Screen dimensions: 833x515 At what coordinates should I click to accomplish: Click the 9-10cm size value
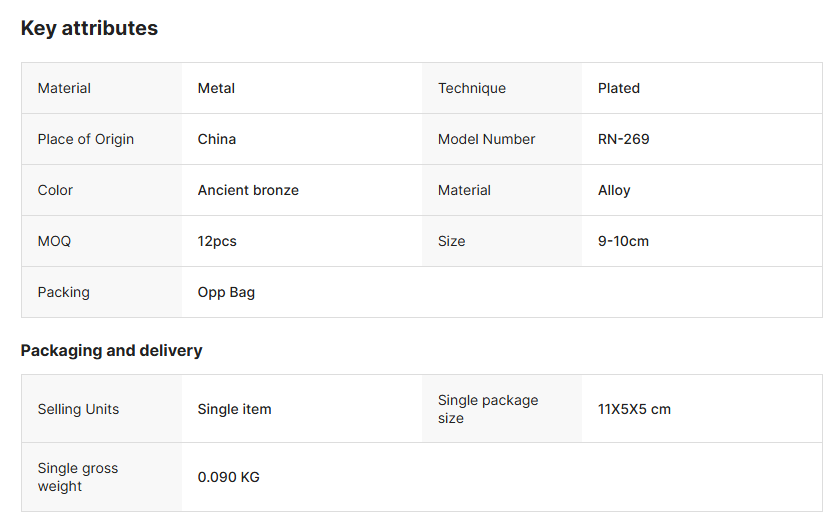point(623,241)
